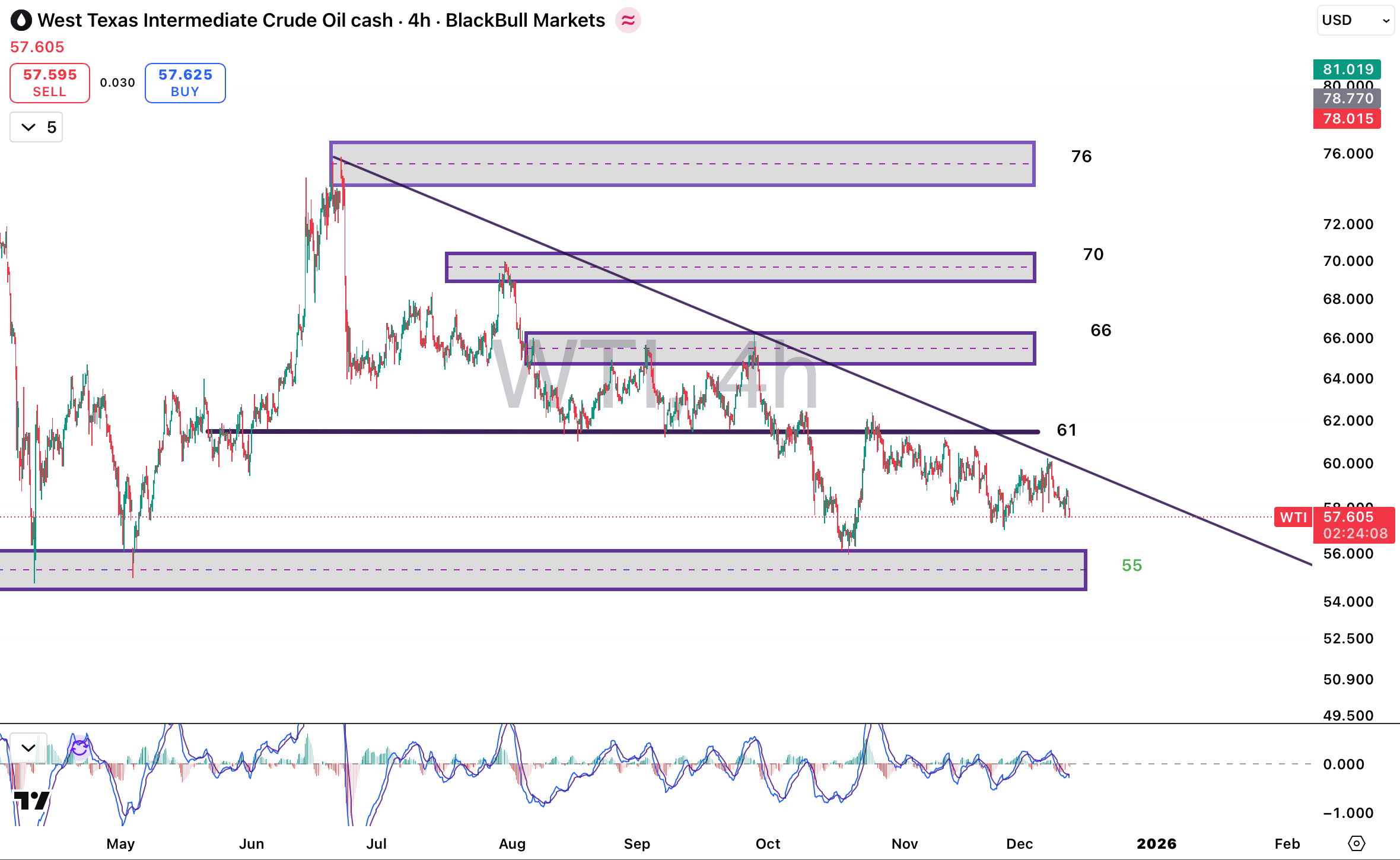
Task: Click the refresh cycle icon on the oscillator
Action: [79, 749]
